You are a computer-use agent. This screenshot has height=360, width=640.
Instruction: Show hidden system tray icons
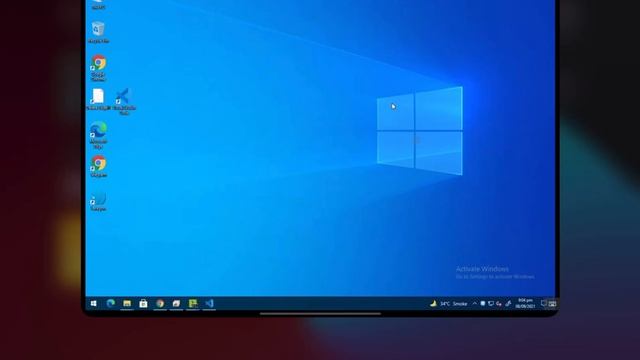(x=474, y=304)
